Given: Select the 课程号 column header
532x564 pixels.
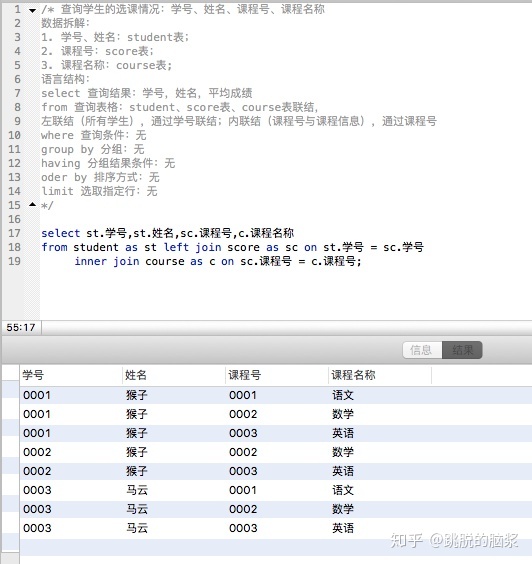Looking at the screenshot, I should 277,375.
